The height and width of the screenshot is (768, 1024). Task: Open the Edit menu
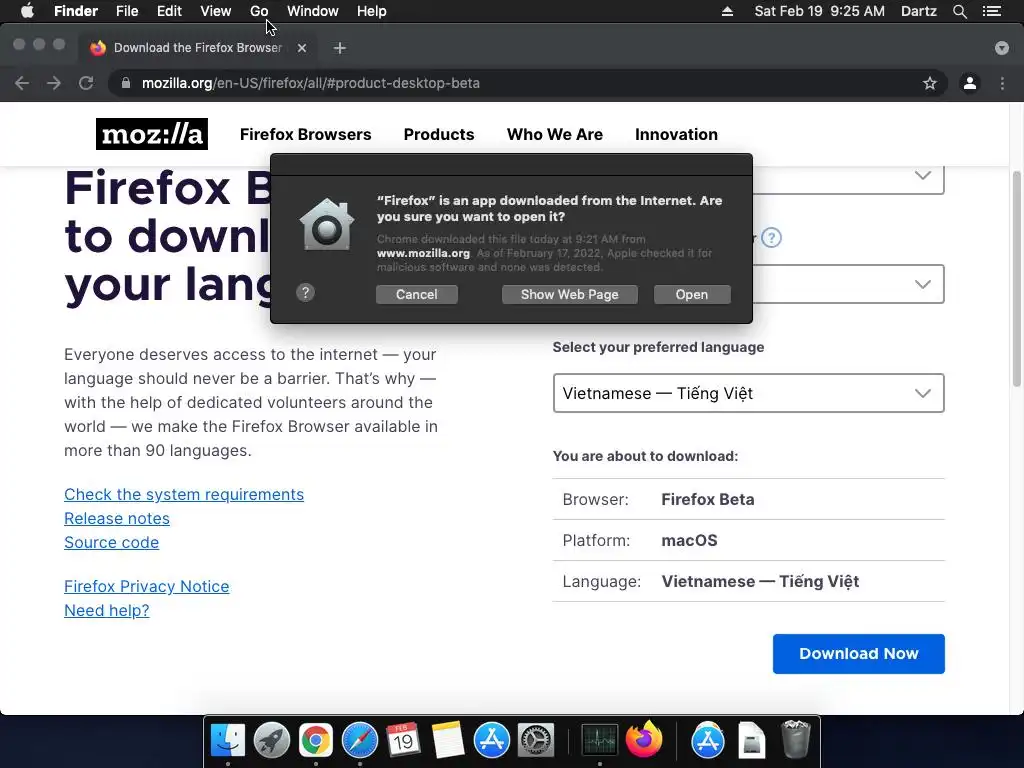coord(169,11)
